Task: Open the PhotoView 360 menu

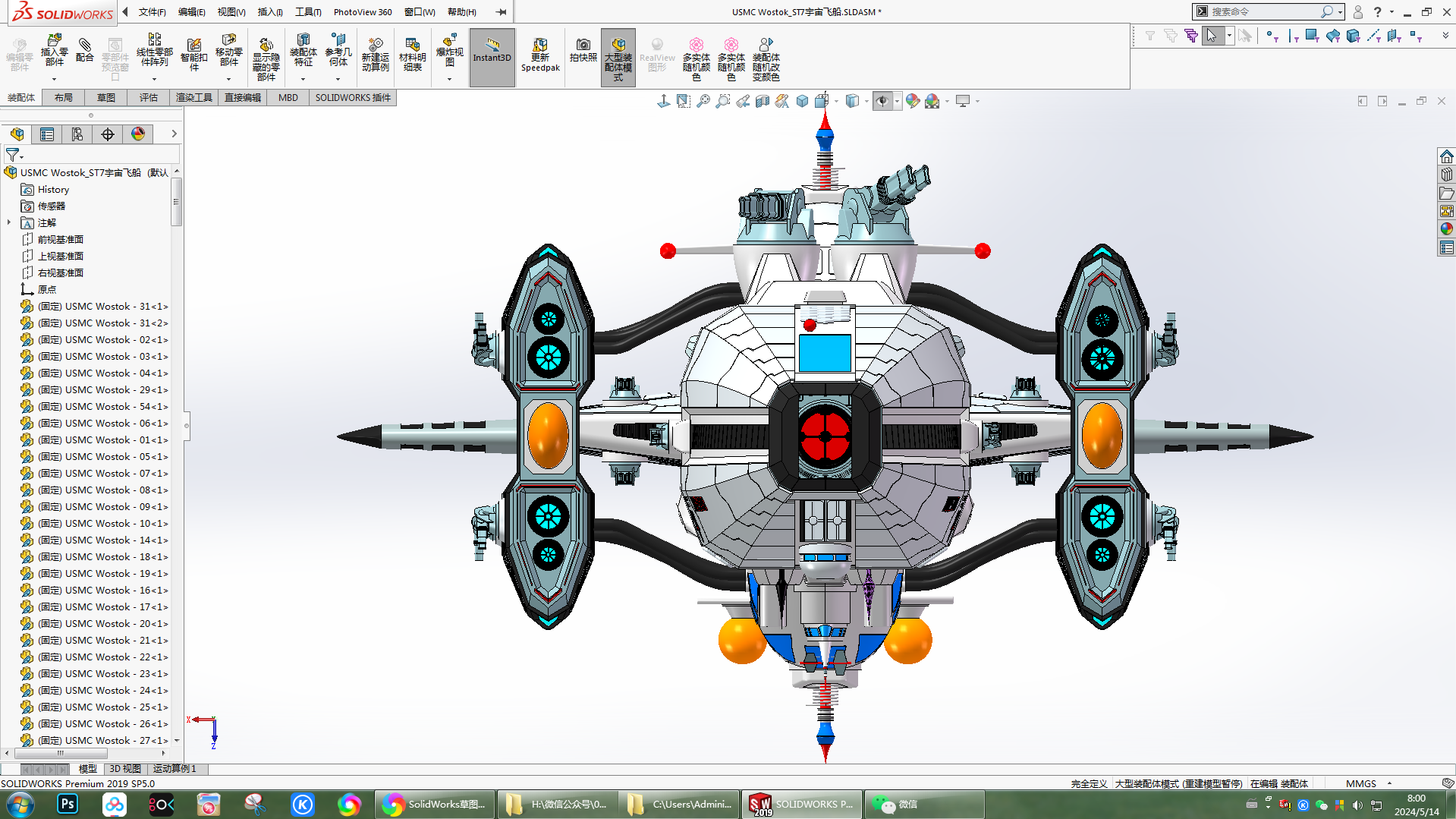Action: click(x=363, y=12)
